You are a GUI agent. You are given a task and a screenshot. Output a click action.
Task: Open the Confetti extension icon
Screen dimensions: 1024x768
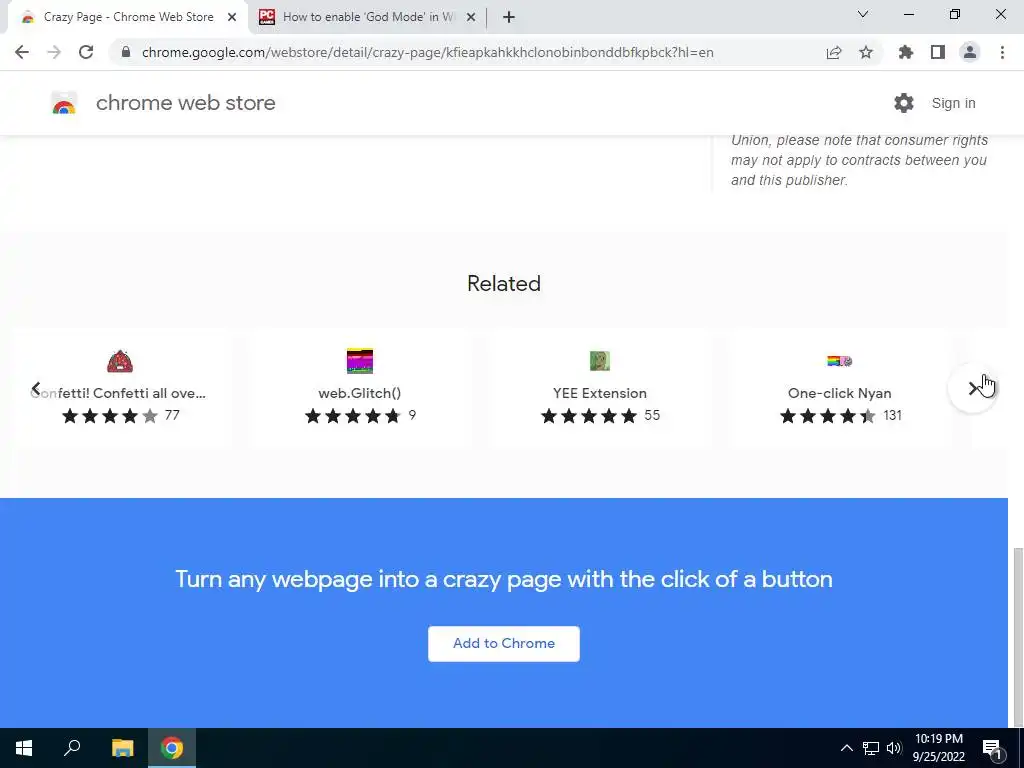[x=120, y=361]
